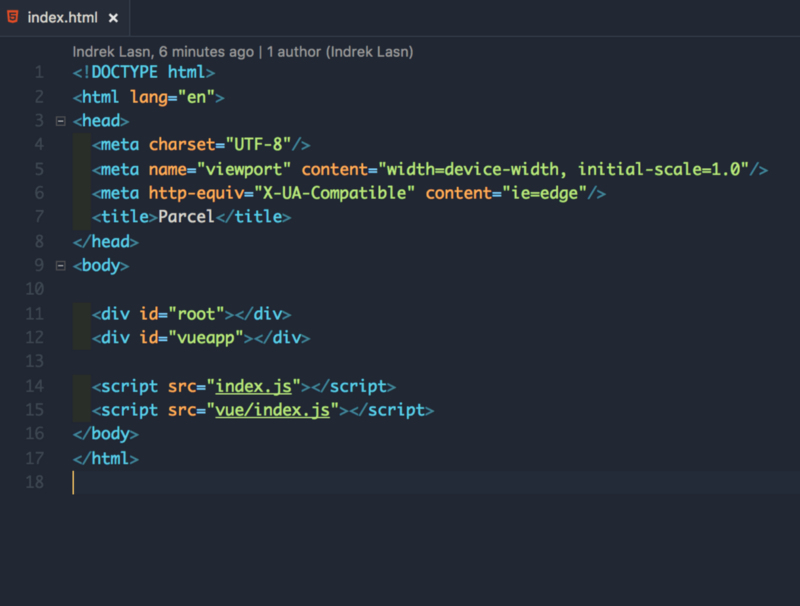Collapse the body tag fold marker
Image resolution: width=800 pixels, height=606 pixels.
pyautogui.click(x=61, y=266)
